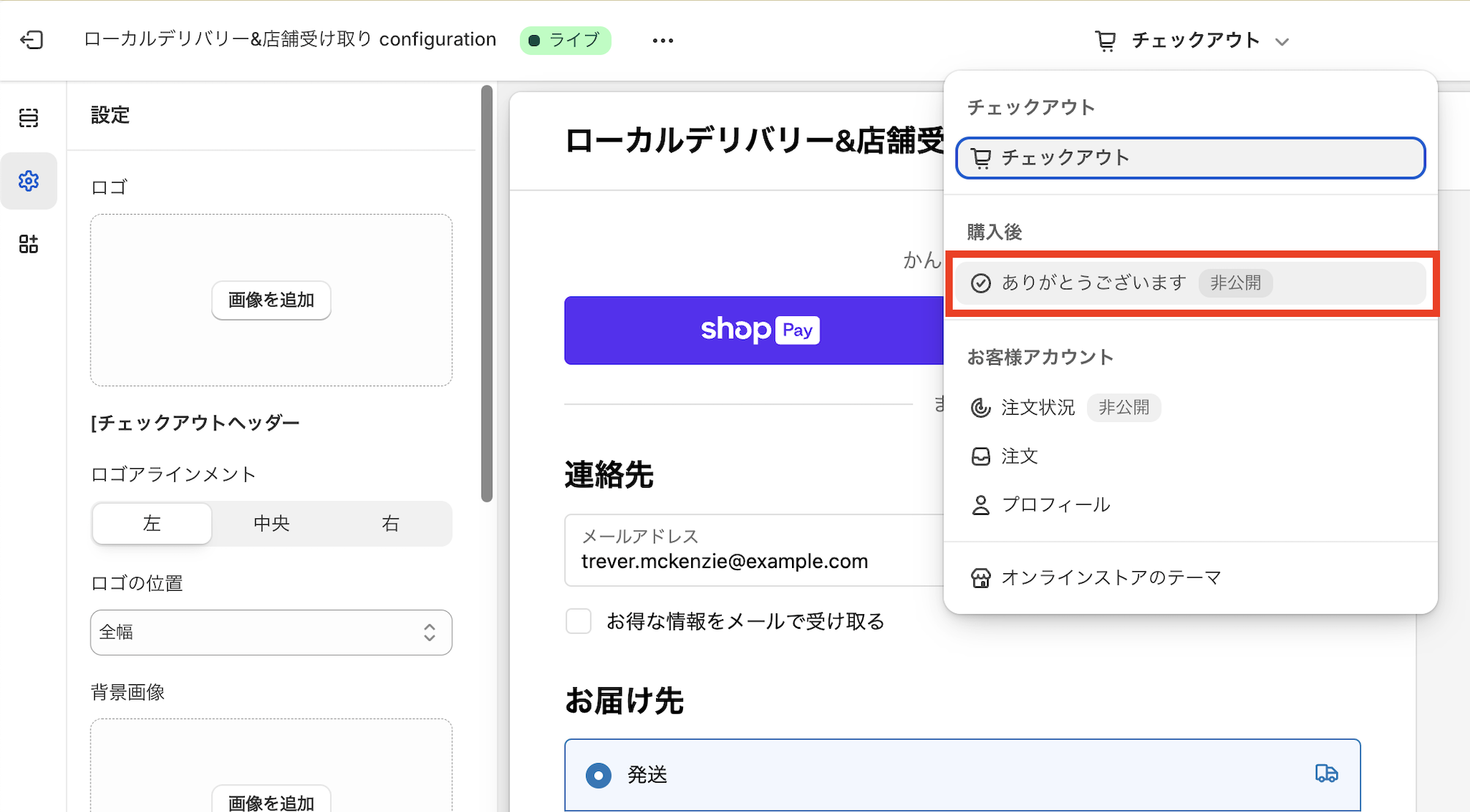Open the ロゴの位置 全幅 dropdown

[x=271, y=632]
